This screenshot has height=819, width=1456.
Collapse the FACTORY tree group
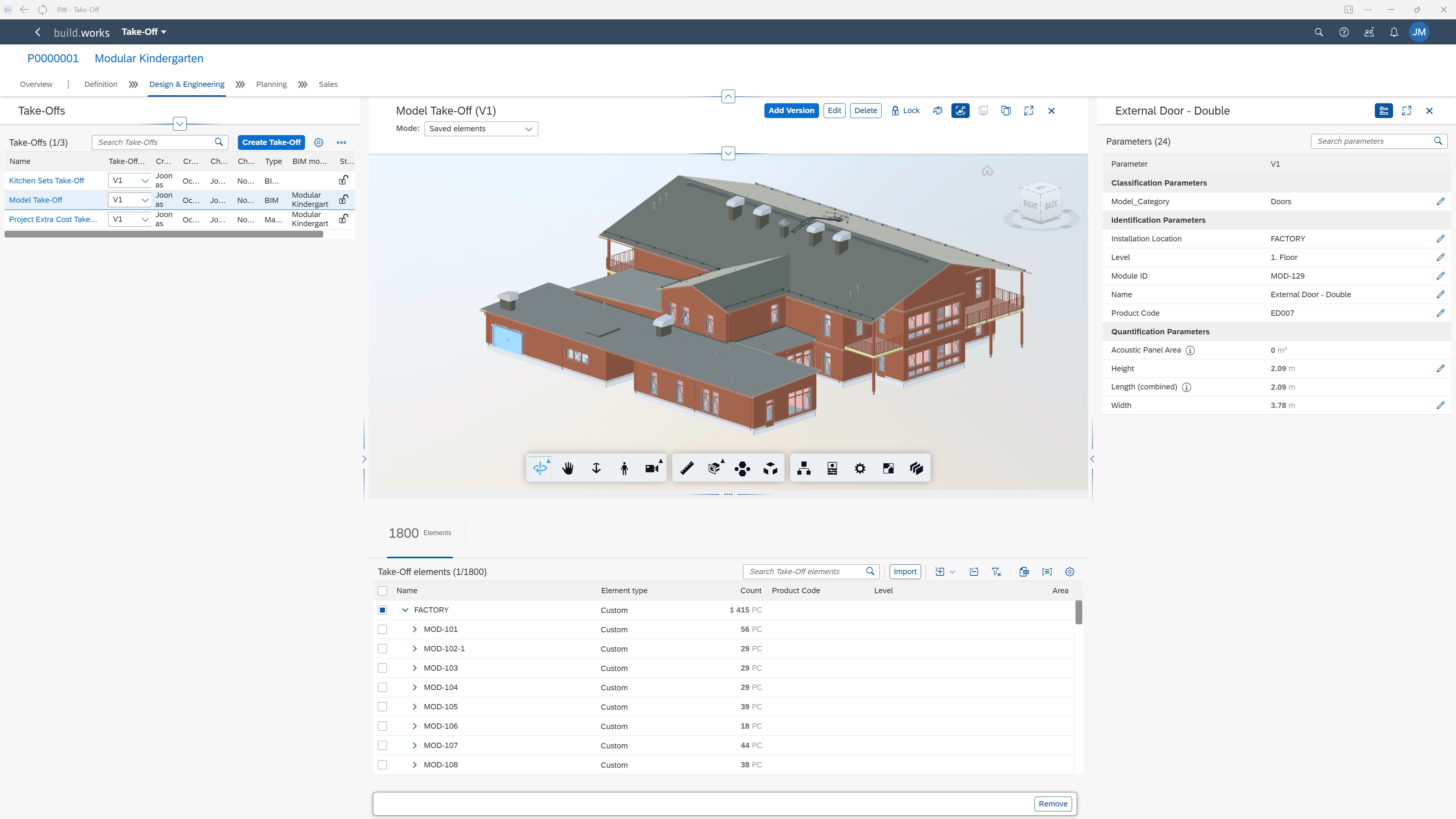tap(405, 610)
